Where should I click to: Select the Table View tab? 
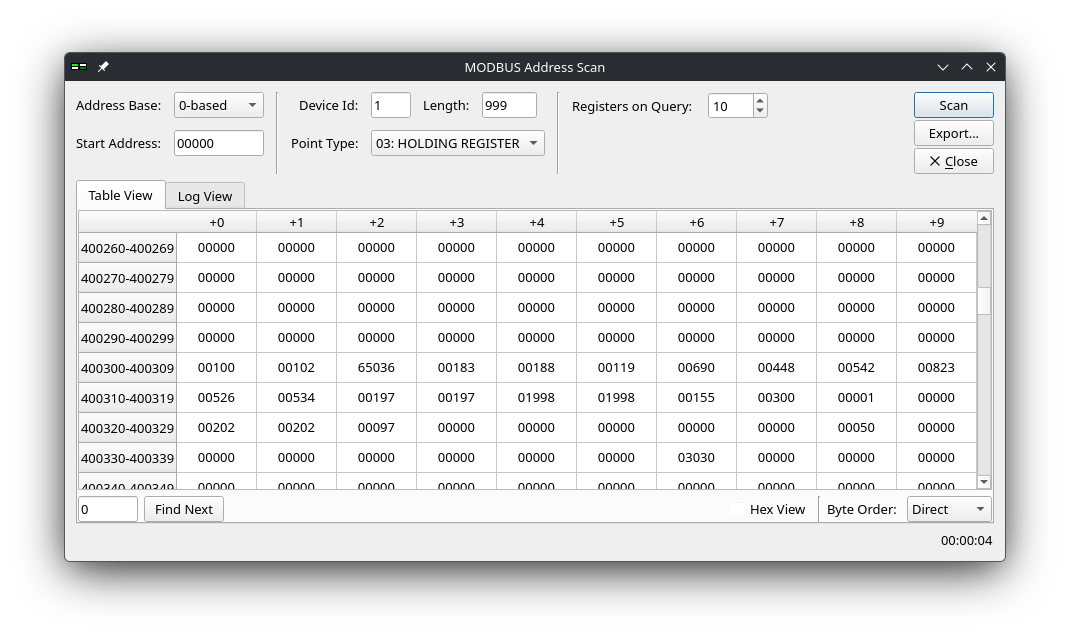(120, 195)
